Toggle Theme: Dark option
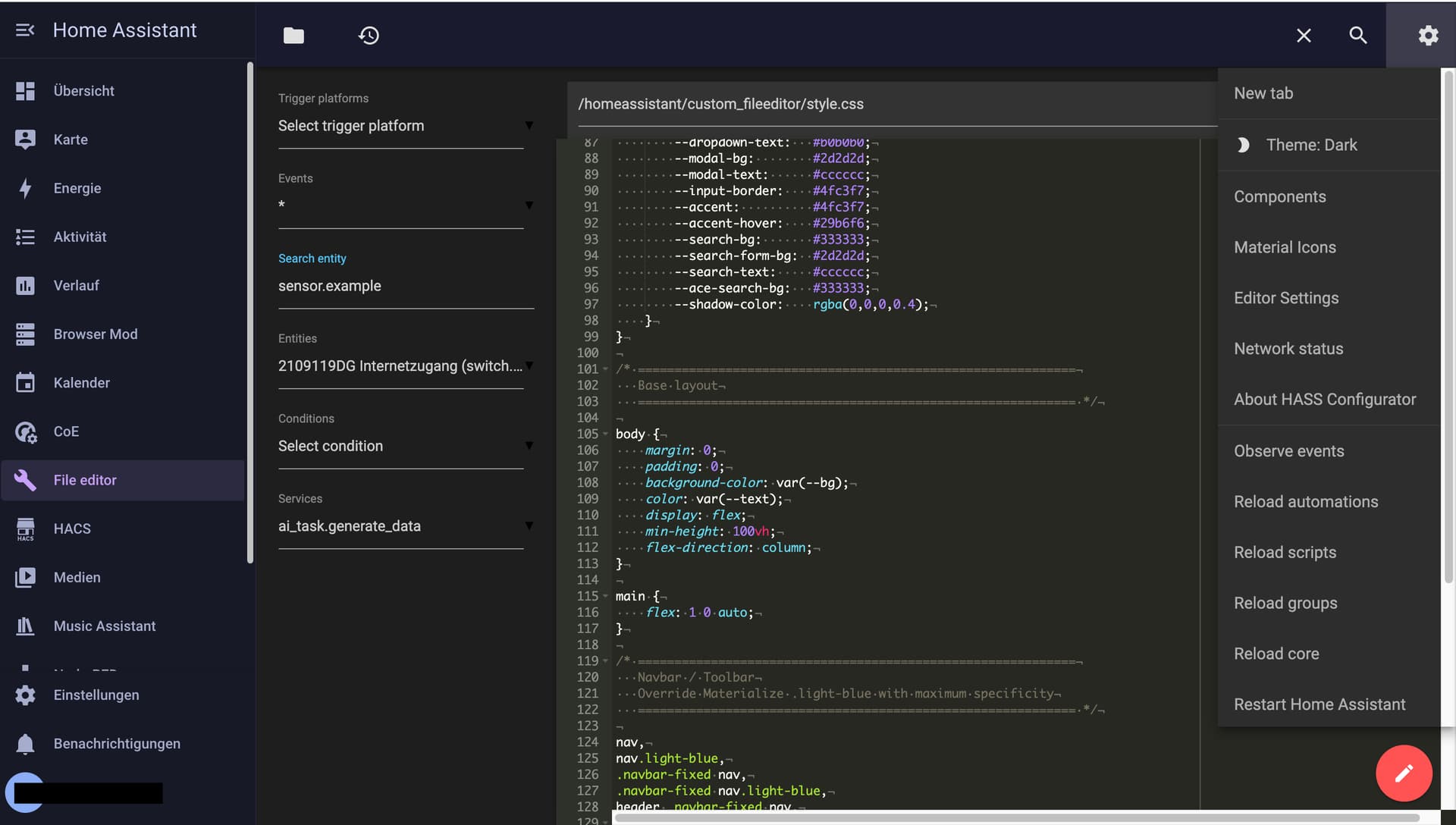This screenshot has width=1456, height=825. pyautogui.click(x=1310, y=145)
